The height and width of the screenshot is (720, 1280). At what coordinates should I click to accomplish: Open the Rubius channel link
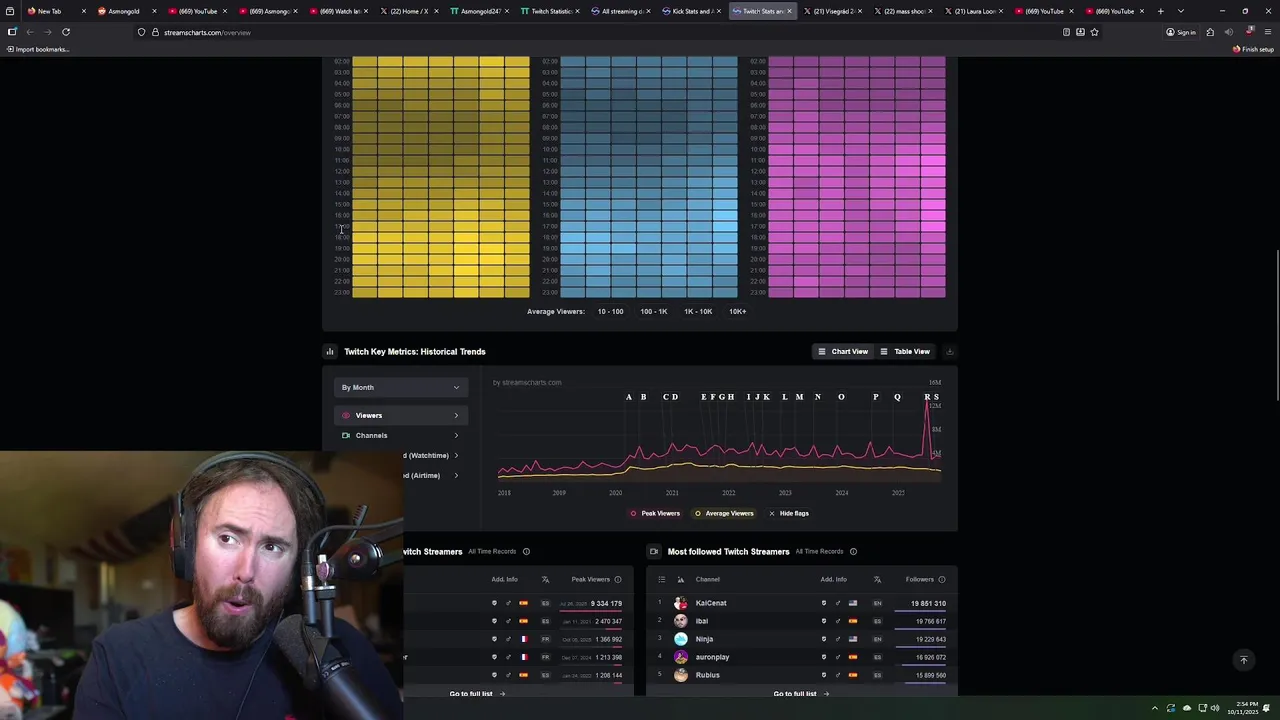(707, 675)
